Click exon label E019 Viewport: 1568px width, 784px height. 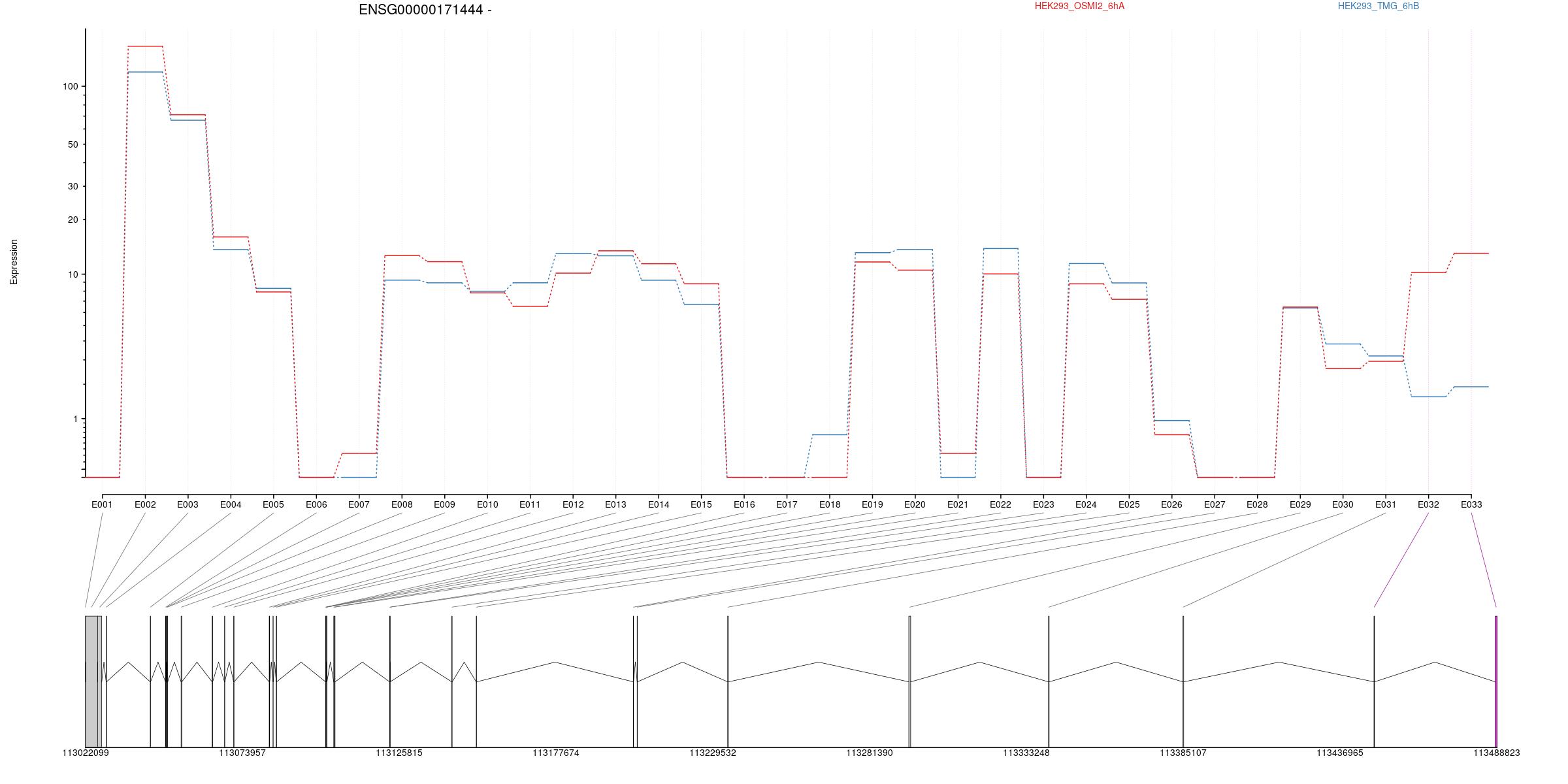click(872, 504)
